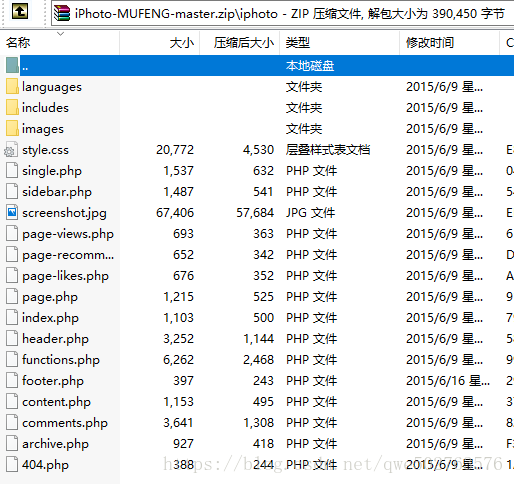Click the page-recomm... file icon
The width and height of the screenshot is (514, 484).
click(12, 254)
